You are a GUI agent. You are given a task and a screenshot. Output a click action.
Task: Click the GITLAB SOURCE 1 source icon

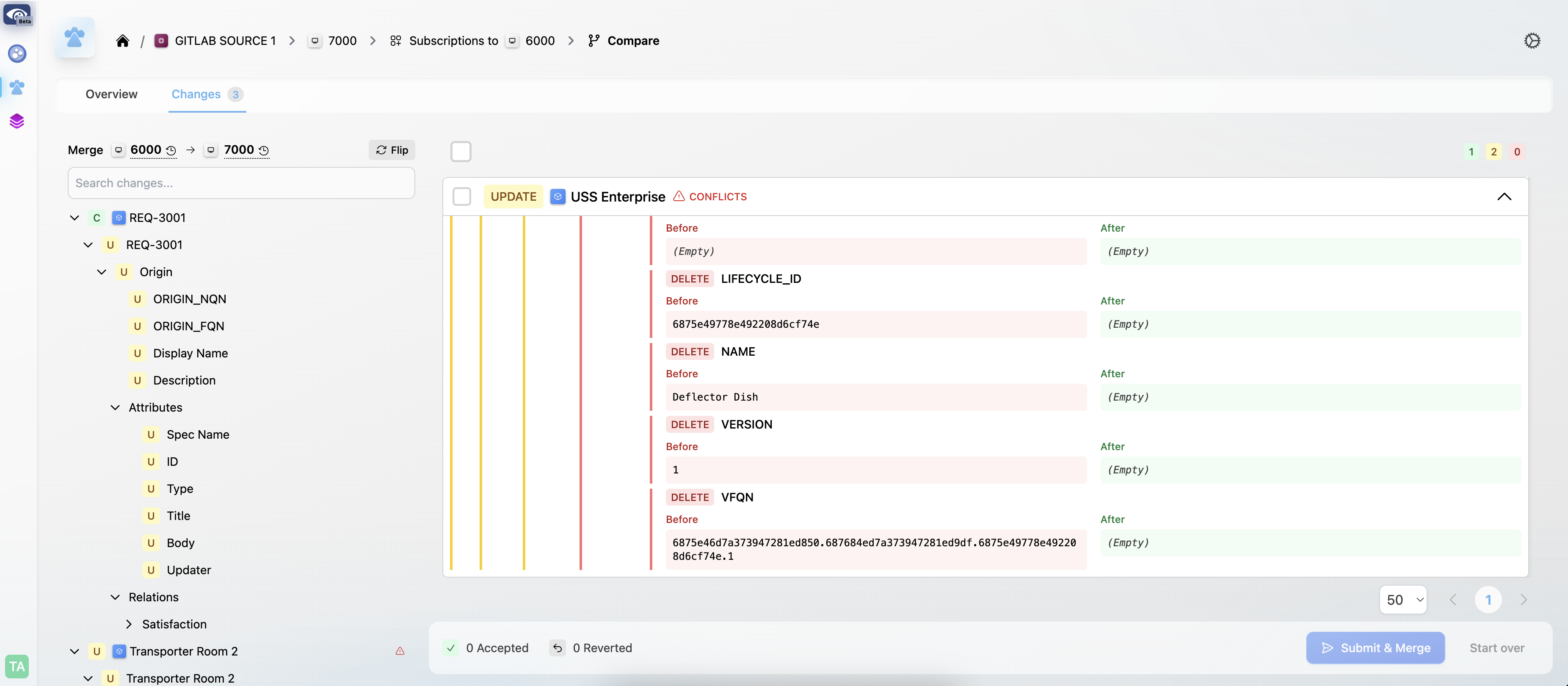pyautogui.click(x=161, y=41)
